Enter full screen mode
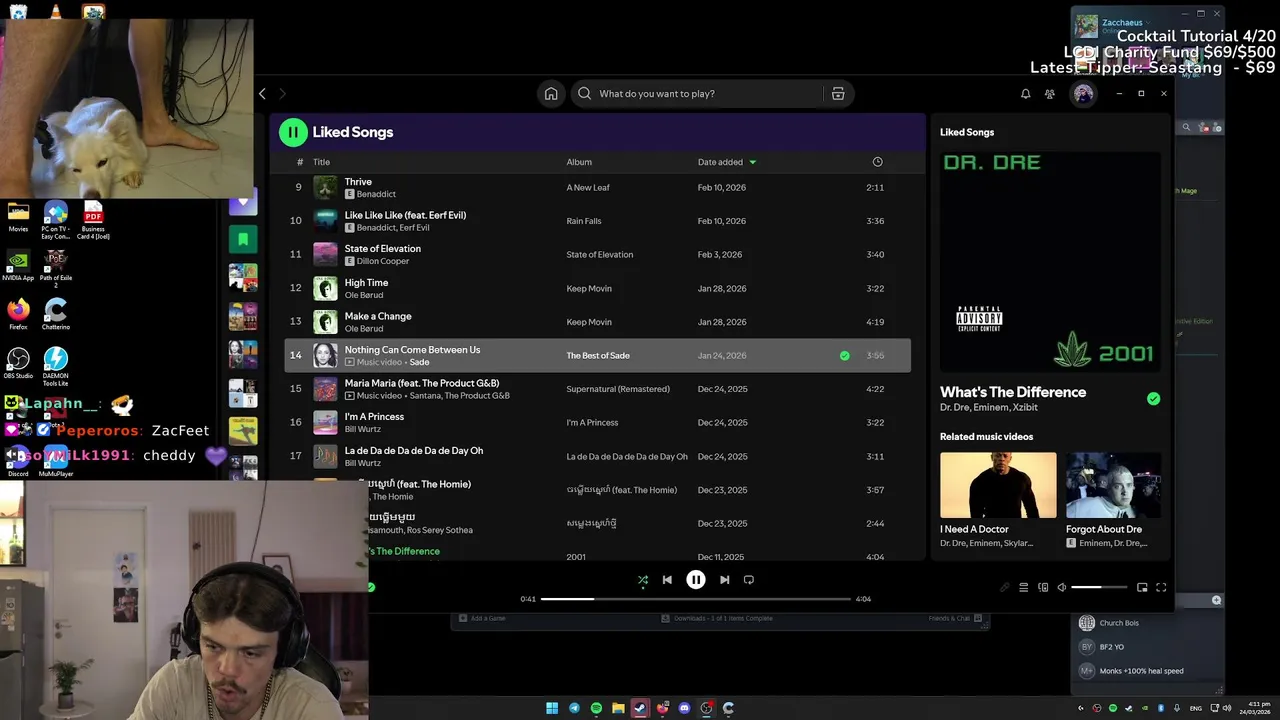 pos(1161,588)
